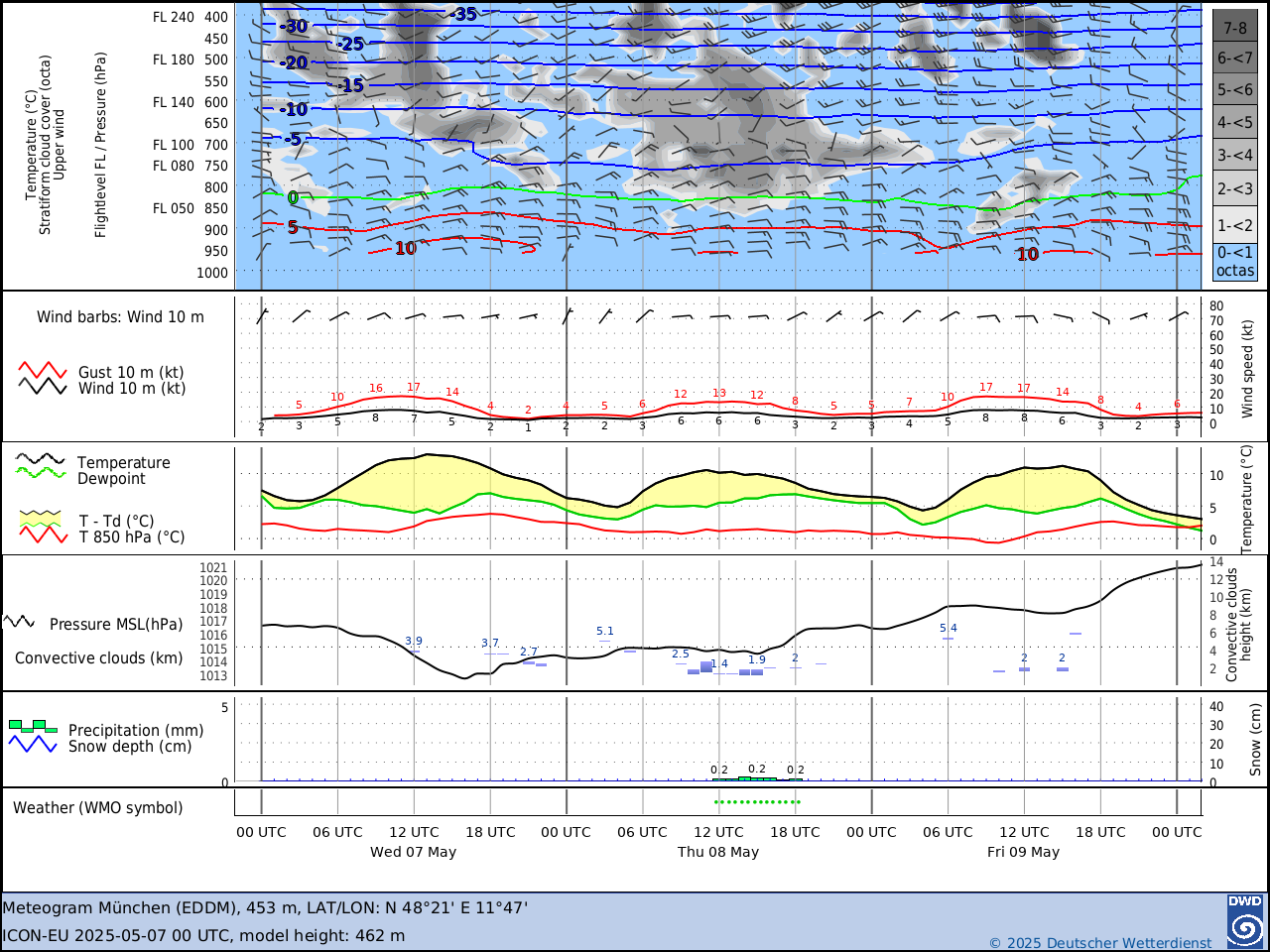Click the green 0 freezing level label
Screen dimensions: 1270x952
point(293,198)
